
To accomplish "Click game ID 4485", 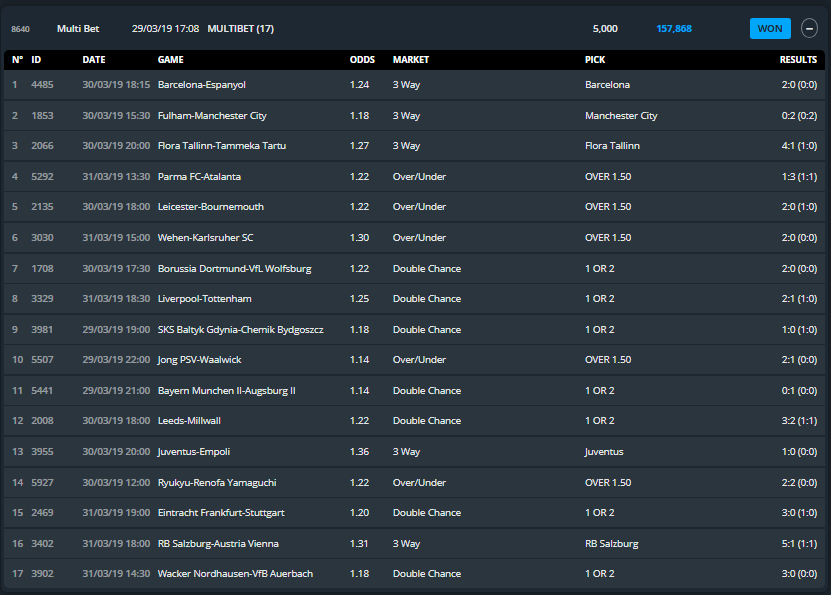I will click(42, 85).
